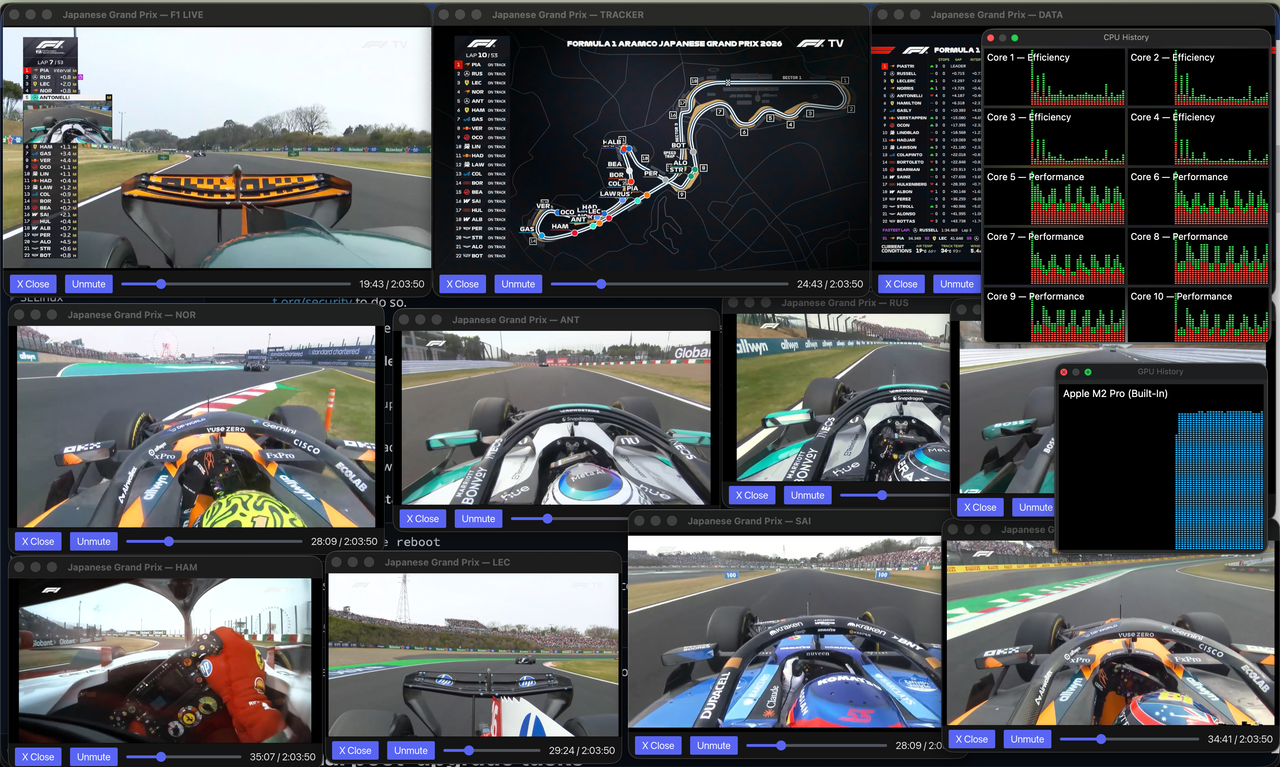Click the 'Core 5 — Performance' graph
This screenshot has width=1280, height=767.
coord(1055,197)
